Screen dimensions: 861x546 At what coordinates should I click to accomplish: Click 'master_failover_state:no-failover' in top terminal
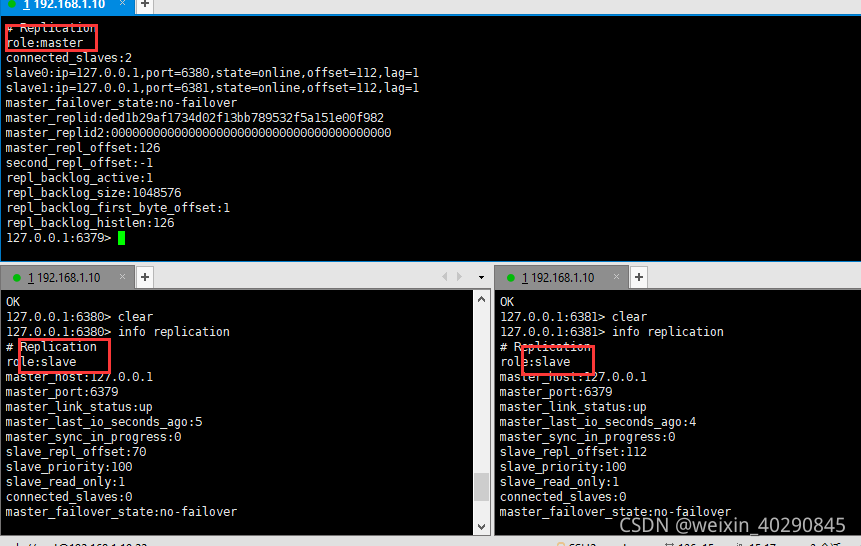(121, 103)
